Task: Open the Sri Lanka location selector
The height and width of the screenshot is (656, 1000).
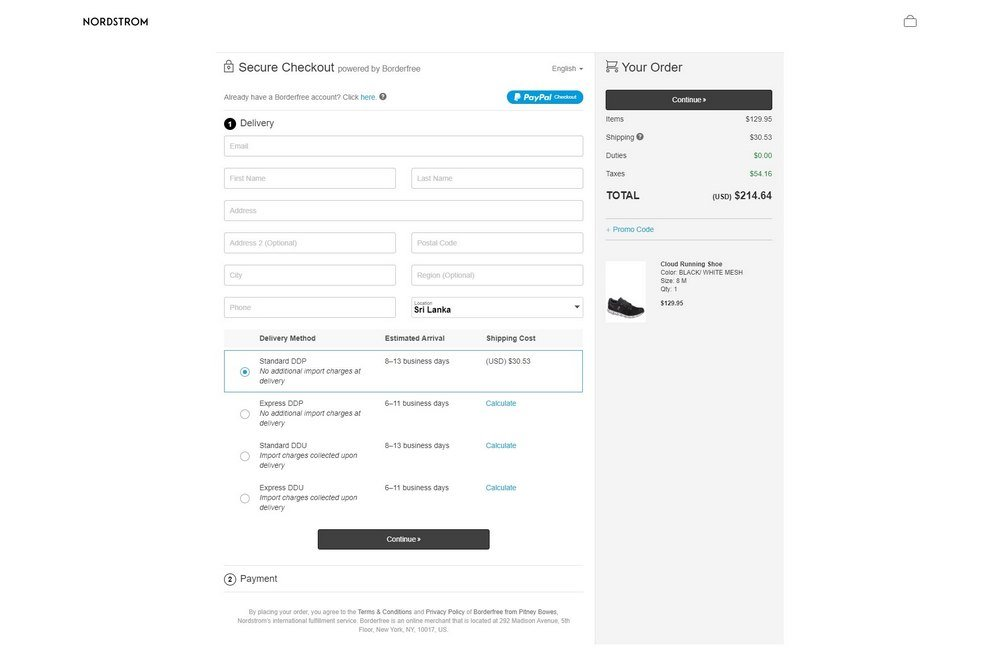Action: coord(496,306)
